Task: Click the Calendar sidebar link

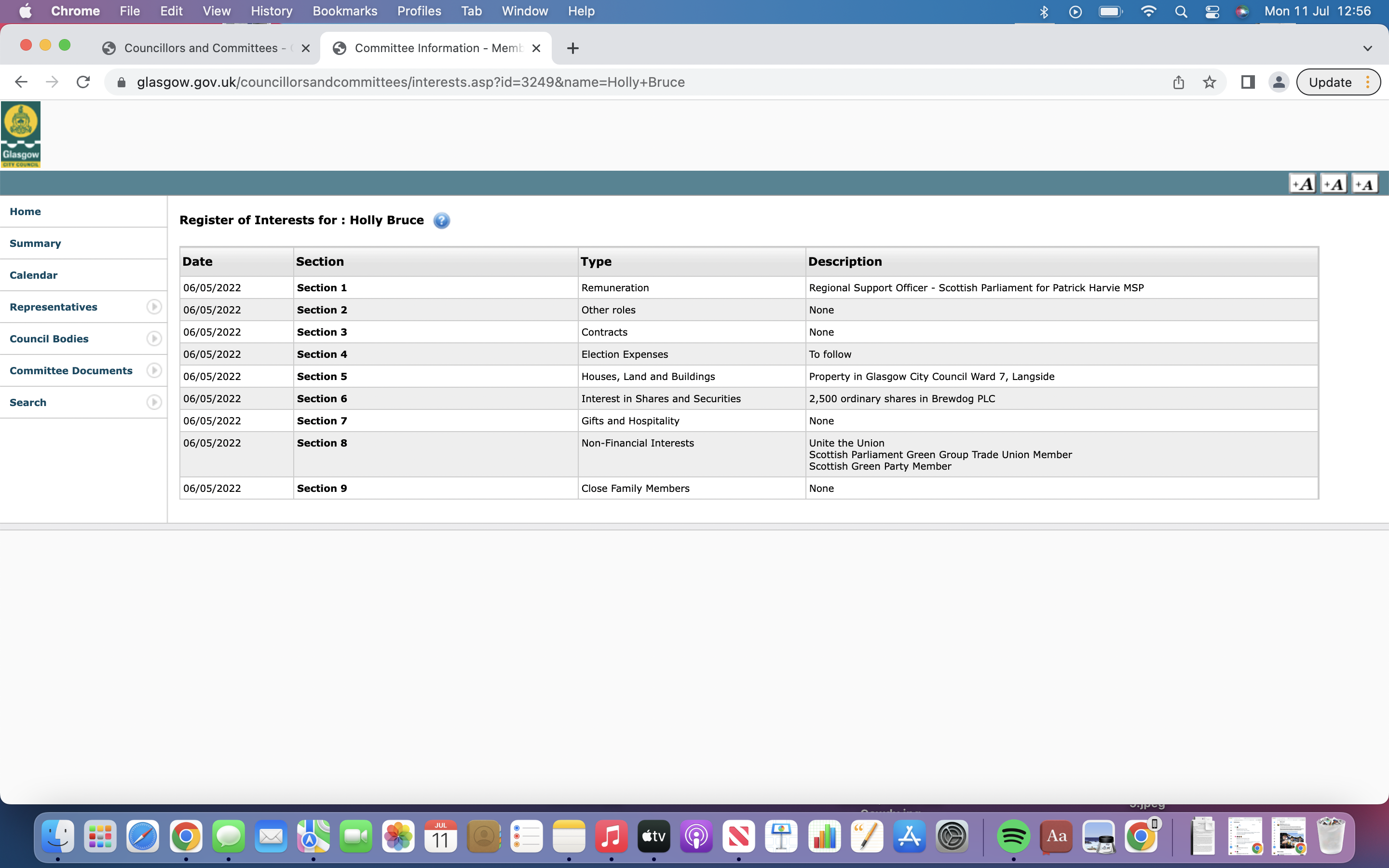Action: 33,275
